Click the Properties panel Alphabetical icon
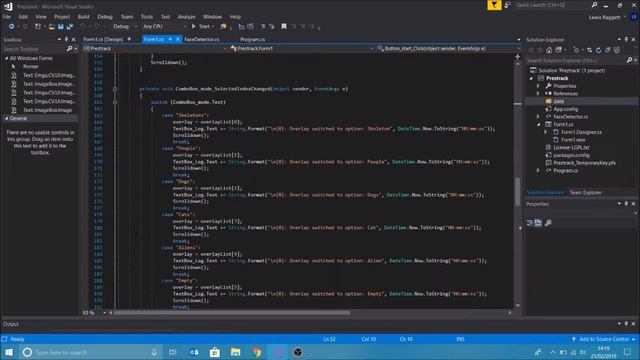Image resolution: width=640 pixels, height=360 pixels. (x=538, y=223)
